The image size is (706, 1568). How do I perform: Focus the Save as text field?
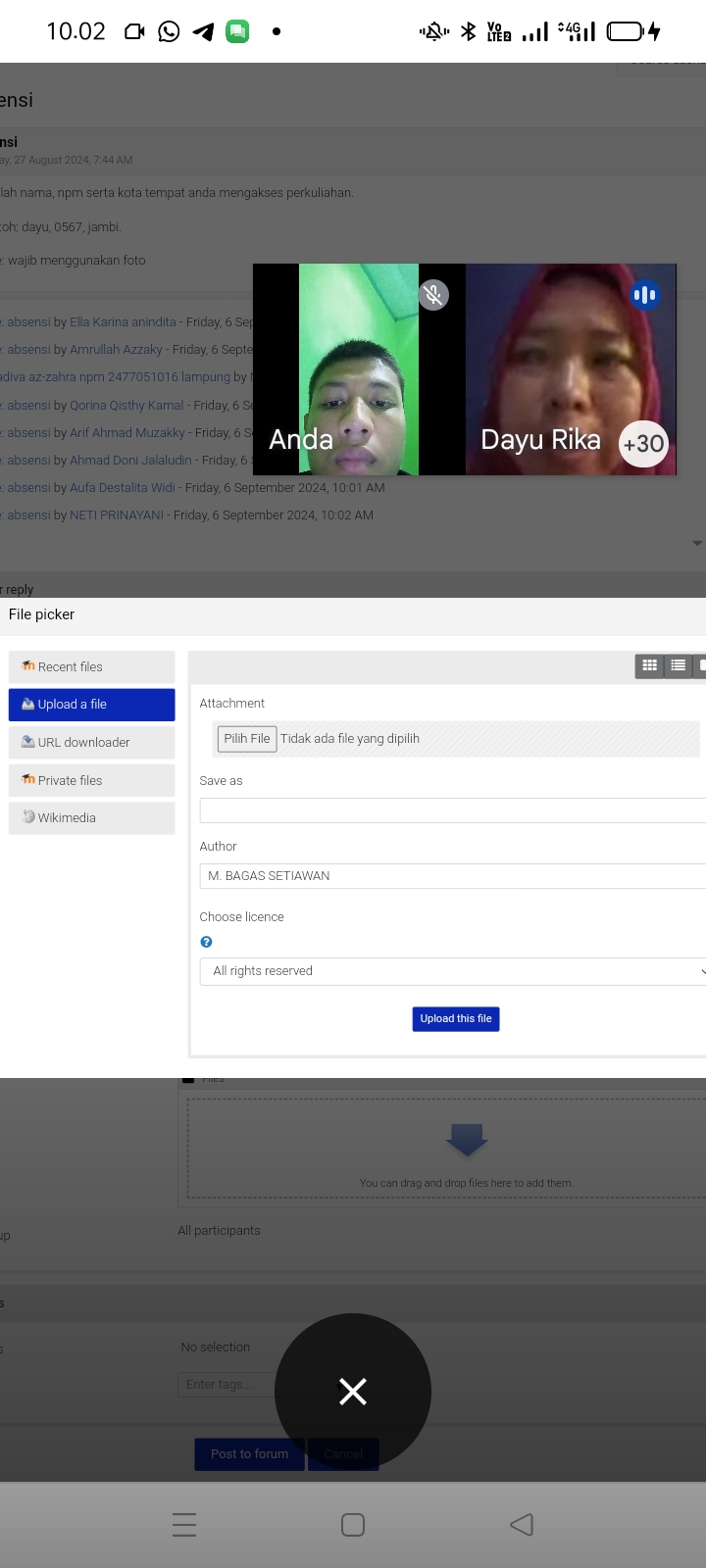pos(452,810)
